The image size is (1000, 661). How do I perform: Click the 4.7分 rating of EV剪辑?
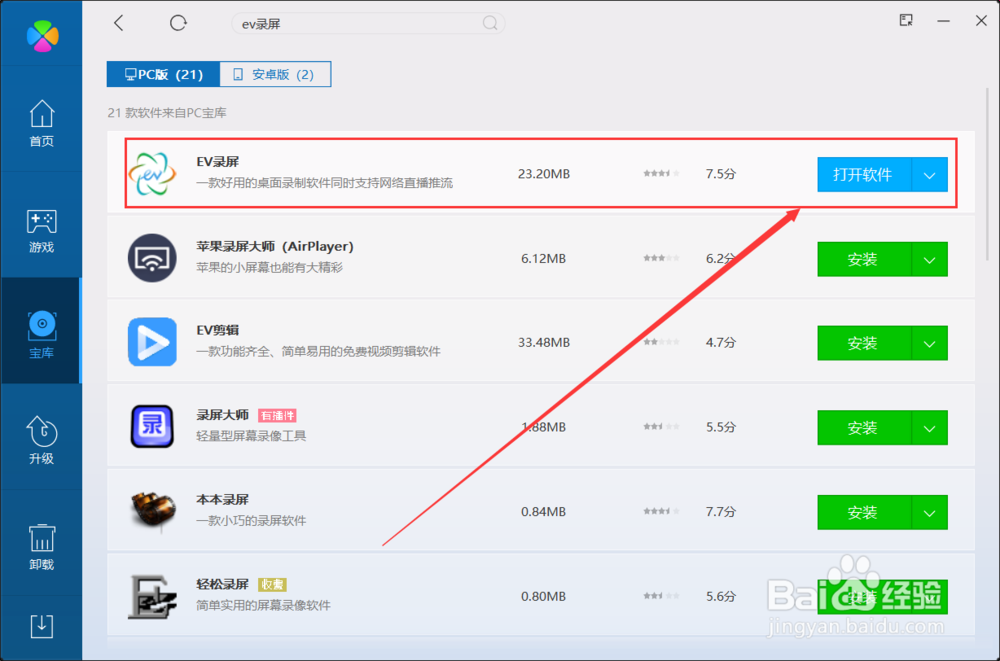tap(721, 343)
